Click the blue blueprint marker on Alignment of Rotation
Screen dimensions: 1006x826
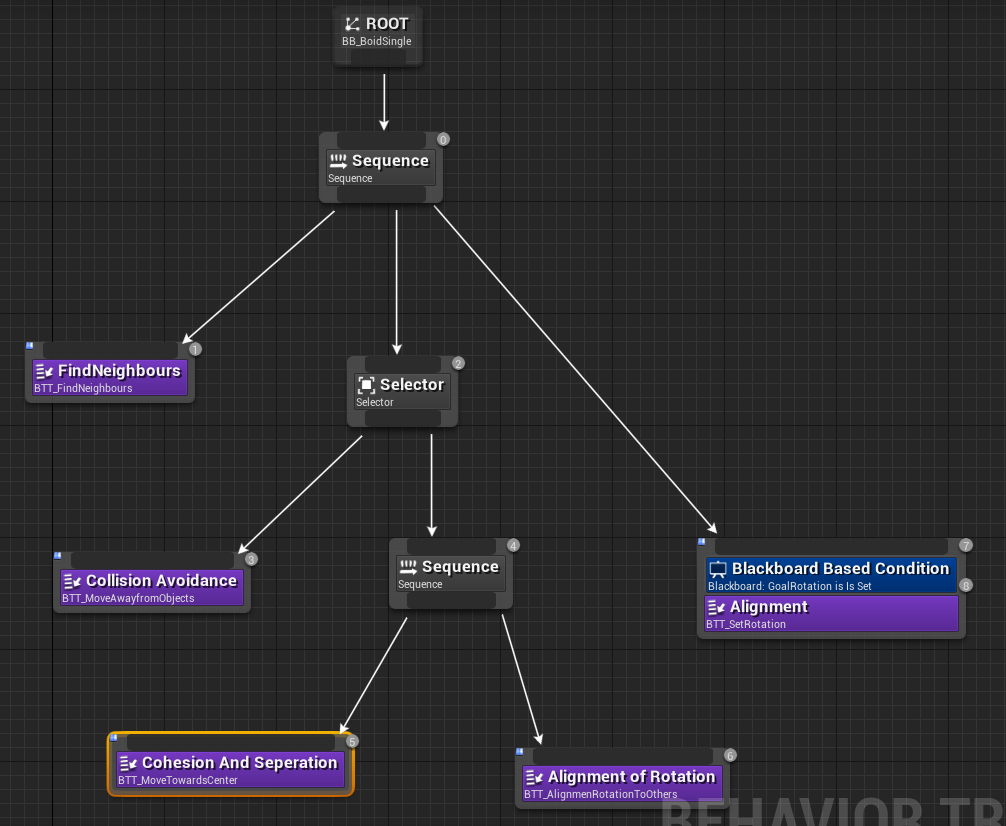click(520, 752)
